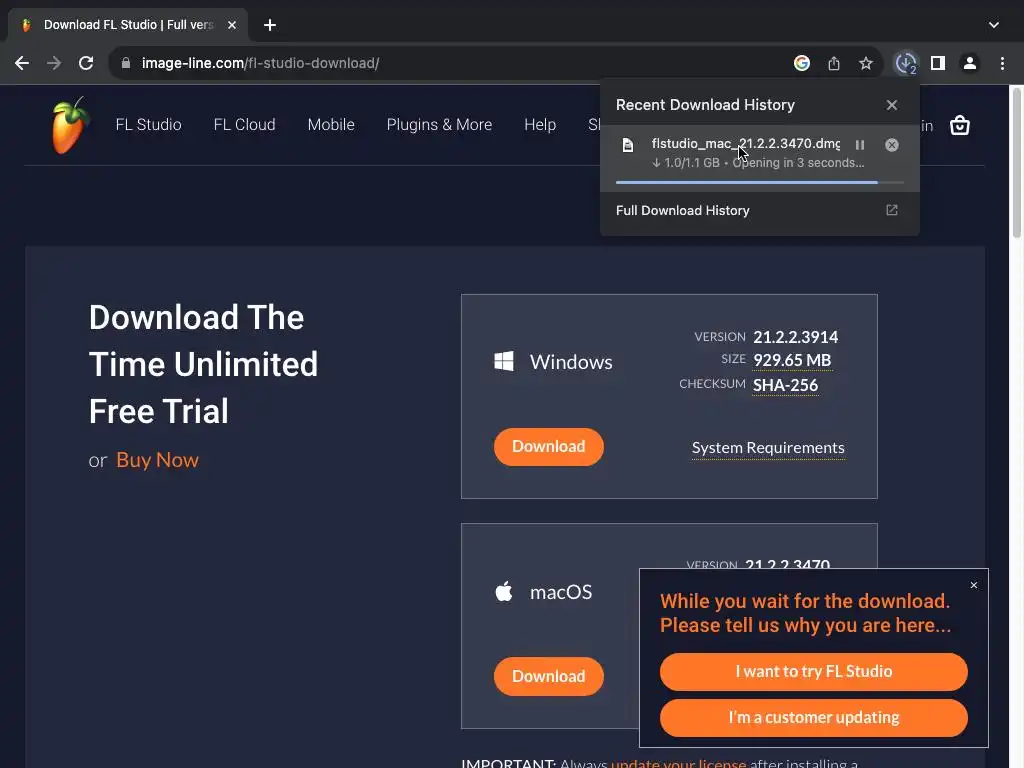Viewport: 1024px width, 768px height.
Task: Bookmark this page with the star icon
Action: 866,63
